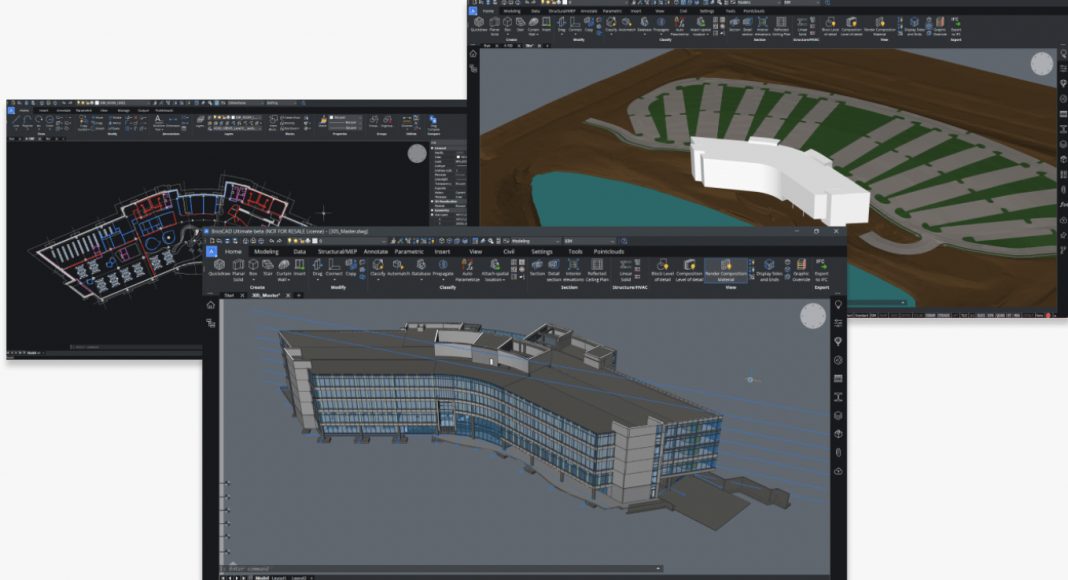Open the Pointclouds ribbon tab in front window
The width and height of the screenshot is (1068, 580).
pyautogui.click(x=608, y=252)
